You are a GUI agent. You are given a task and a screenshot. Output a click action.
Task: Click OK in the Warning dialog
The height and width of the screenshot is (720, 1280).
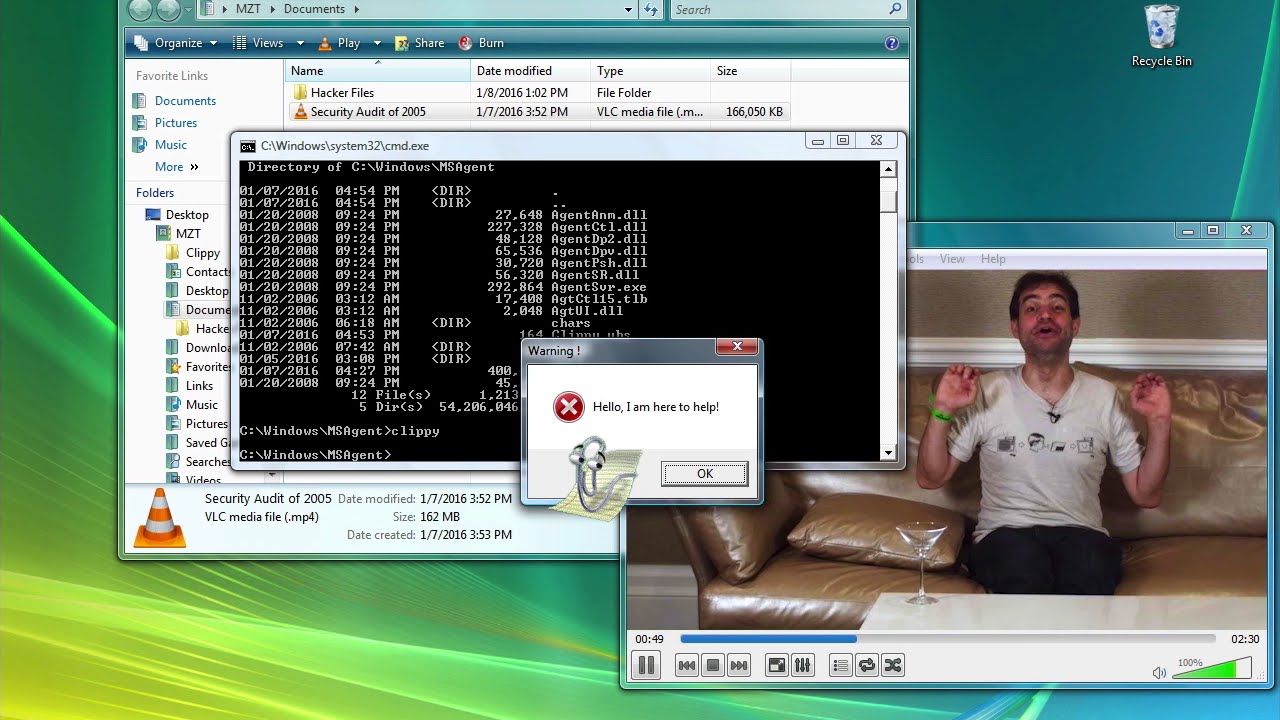705,474
